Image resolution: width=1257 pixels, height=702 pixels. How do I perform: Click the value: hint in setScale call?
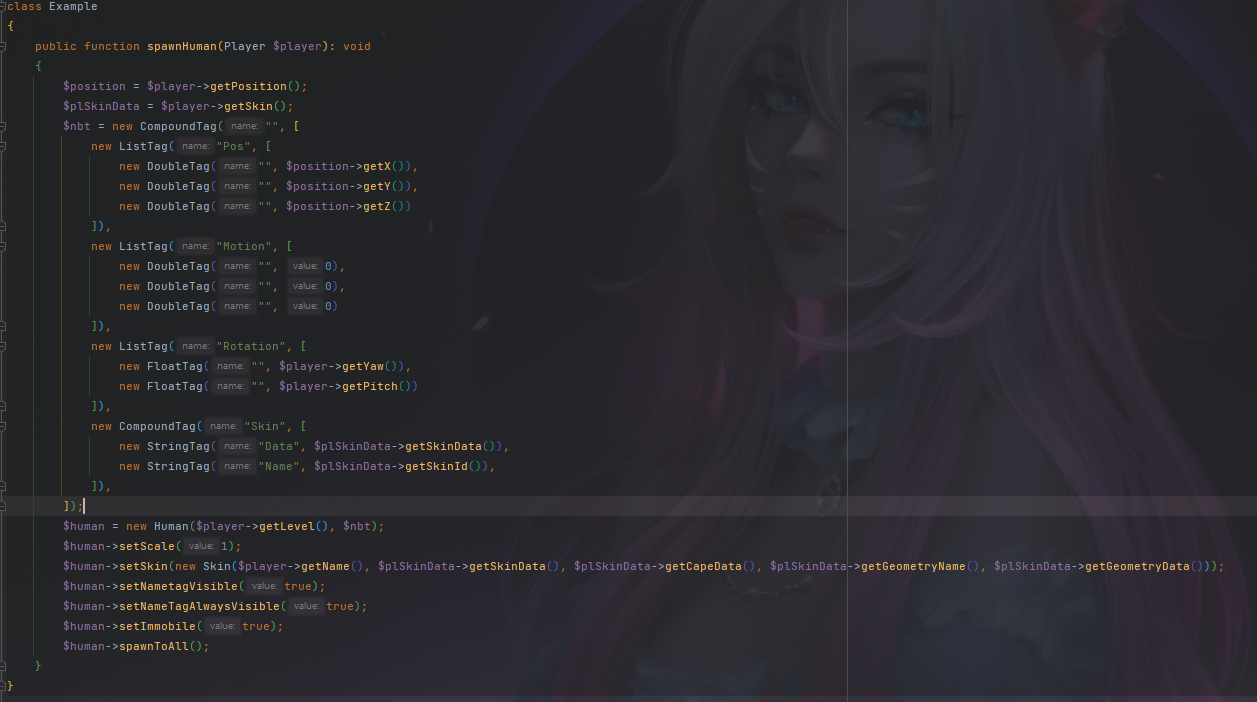(201, 546)
